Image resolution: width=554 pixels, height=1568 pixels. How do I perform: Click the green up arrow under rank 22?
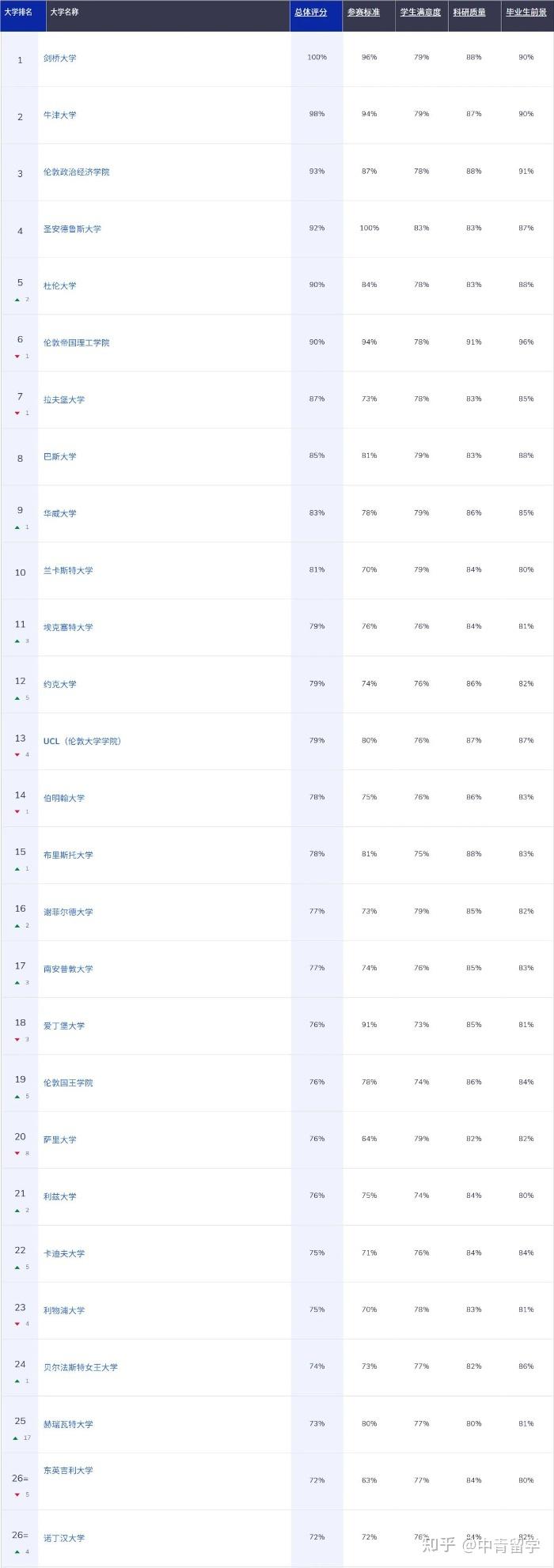pyautogui.click(x=17, y=1268)
